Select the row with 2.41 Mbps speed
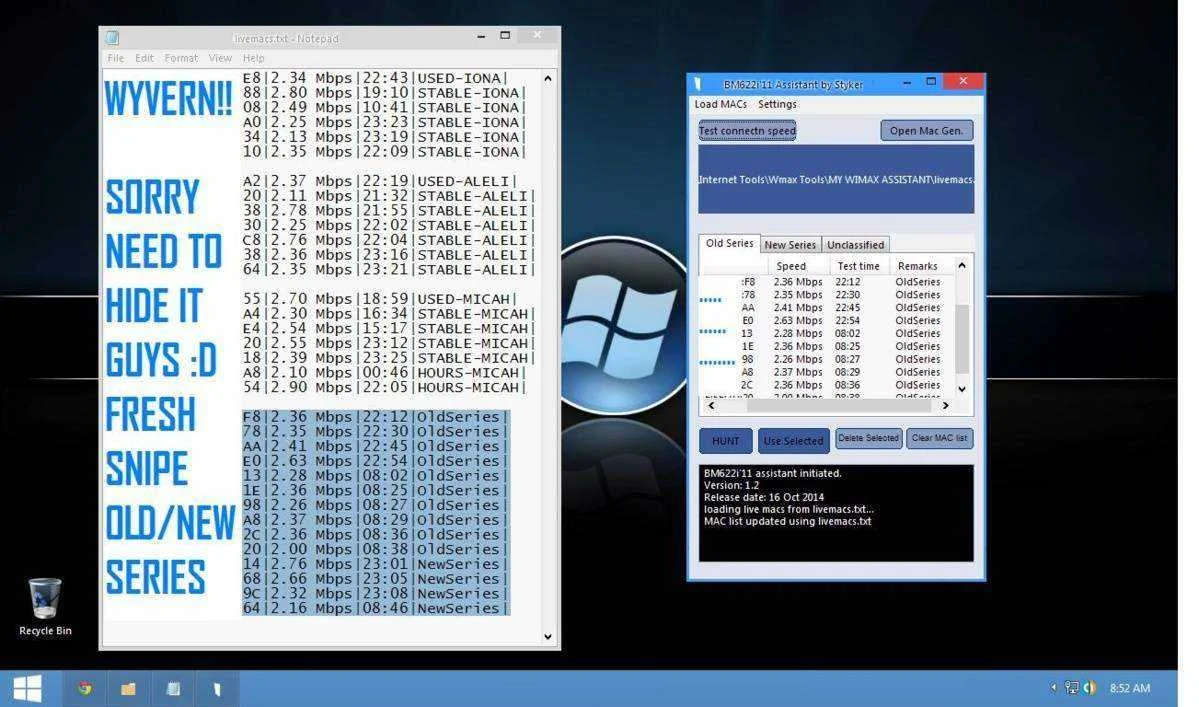This screenshot has width=1199, height=707. coord(826,307)
